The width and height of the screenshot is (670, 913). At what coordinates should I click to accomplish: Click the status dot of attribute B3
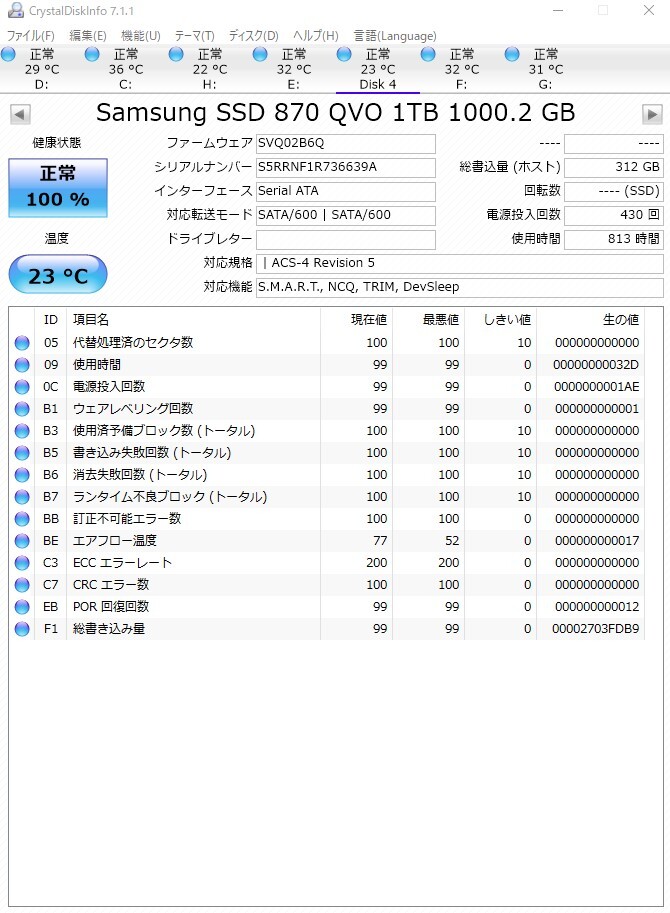tap(22, 431)
